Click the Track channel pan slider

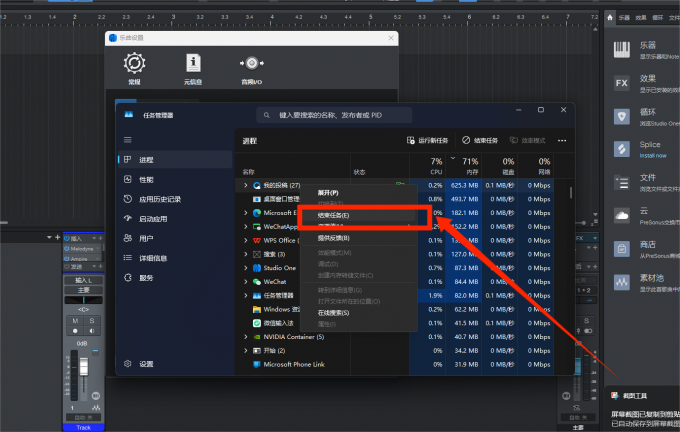coord(84,300)
